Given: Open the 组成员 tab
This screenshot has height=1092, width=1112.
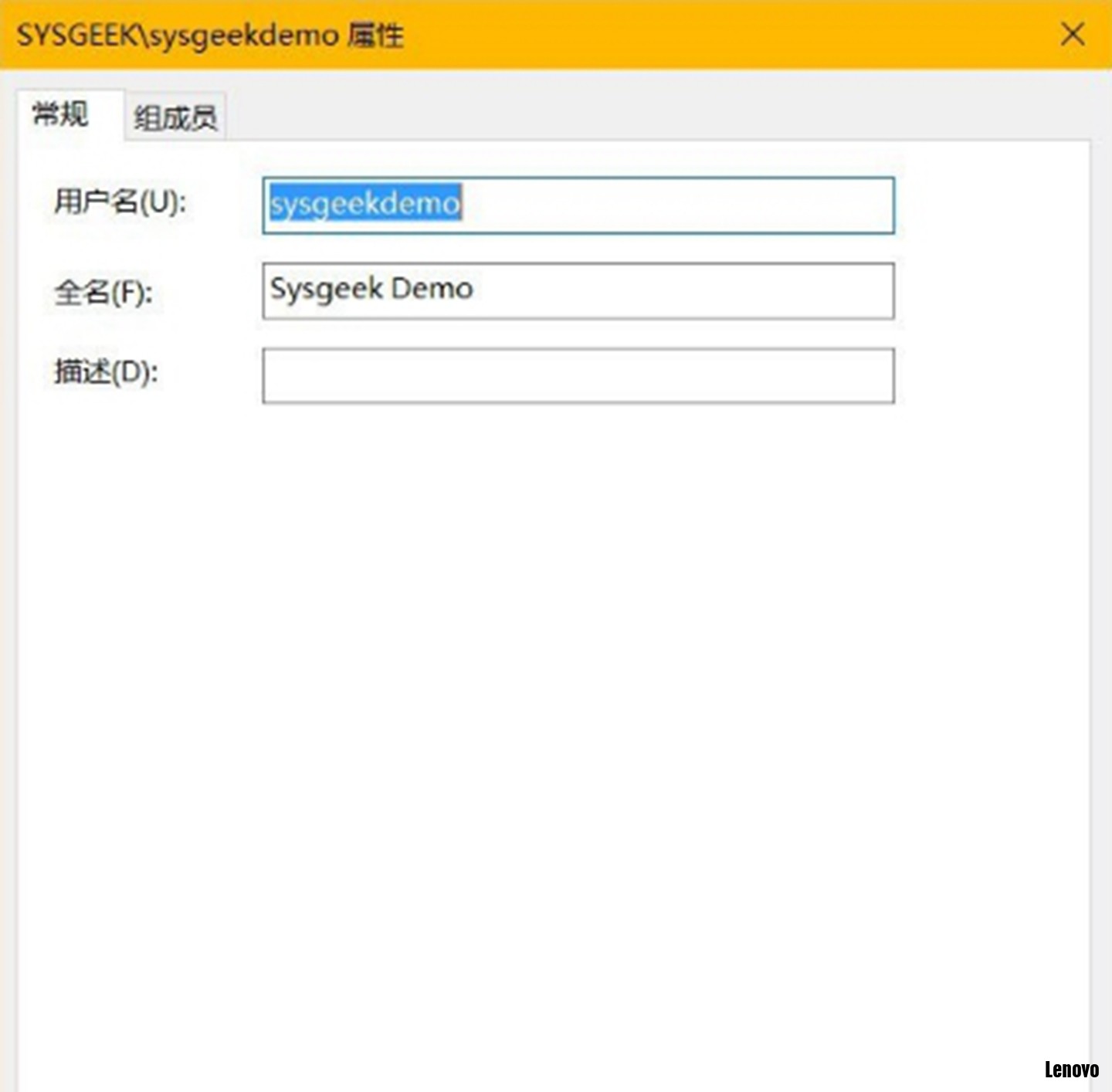Looking at the screenshot, I should click(175, 118).
